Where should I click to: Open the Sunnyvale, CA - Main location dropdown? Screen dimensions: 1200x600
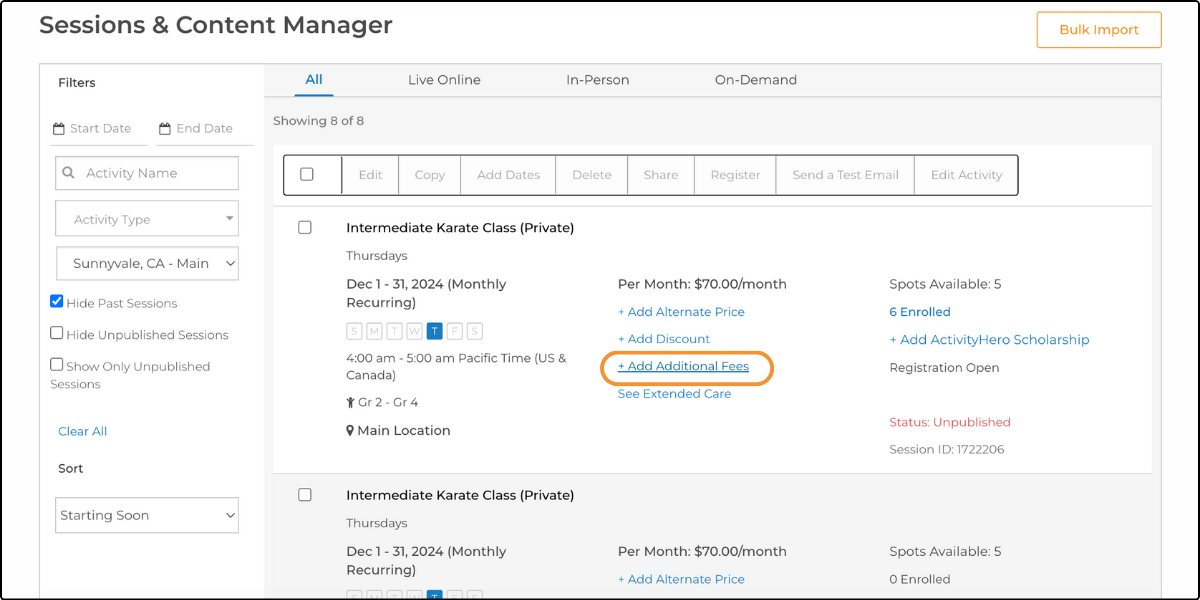(147, 264)
